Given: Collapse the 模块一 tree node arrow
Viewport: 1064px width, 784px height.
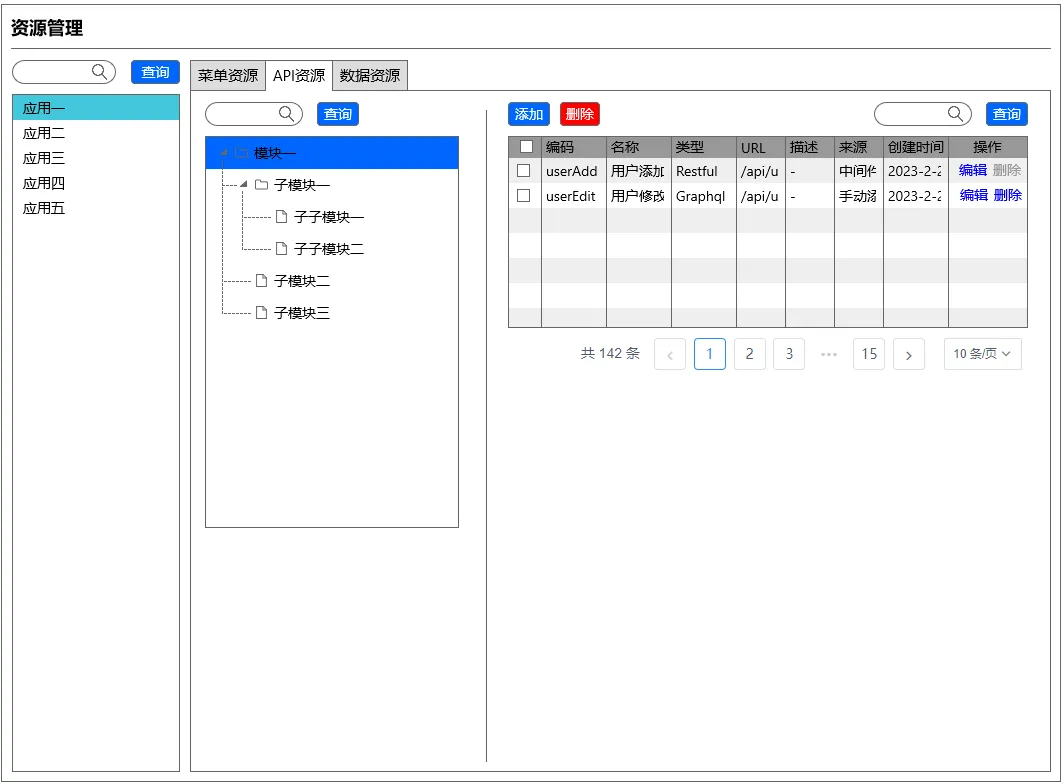Looking at the screenshot, I should click(223, 153).
